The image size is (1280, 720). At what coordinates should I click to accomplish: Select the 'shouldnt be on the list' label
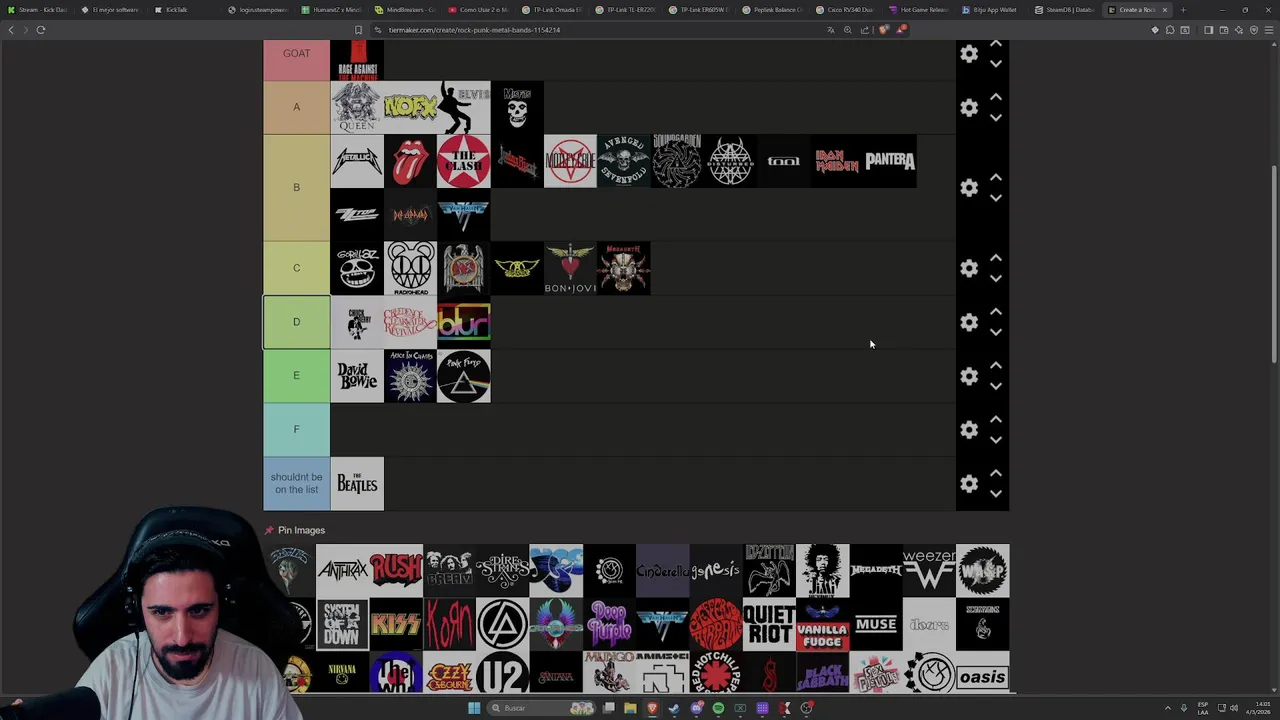coord(296,484)
